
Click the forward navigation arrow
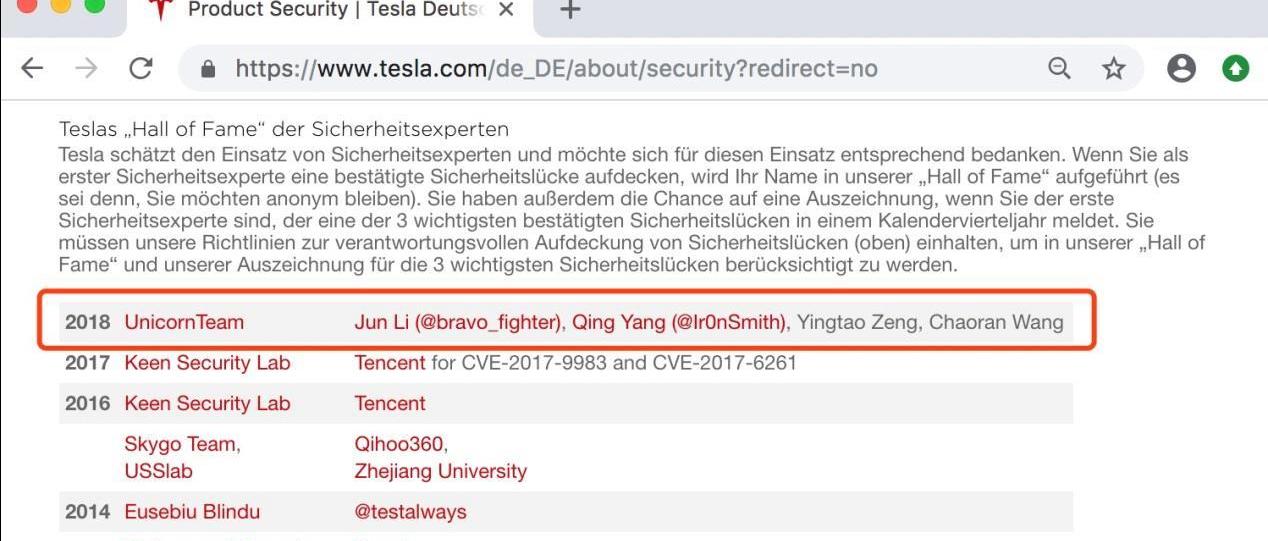(87, 68)
